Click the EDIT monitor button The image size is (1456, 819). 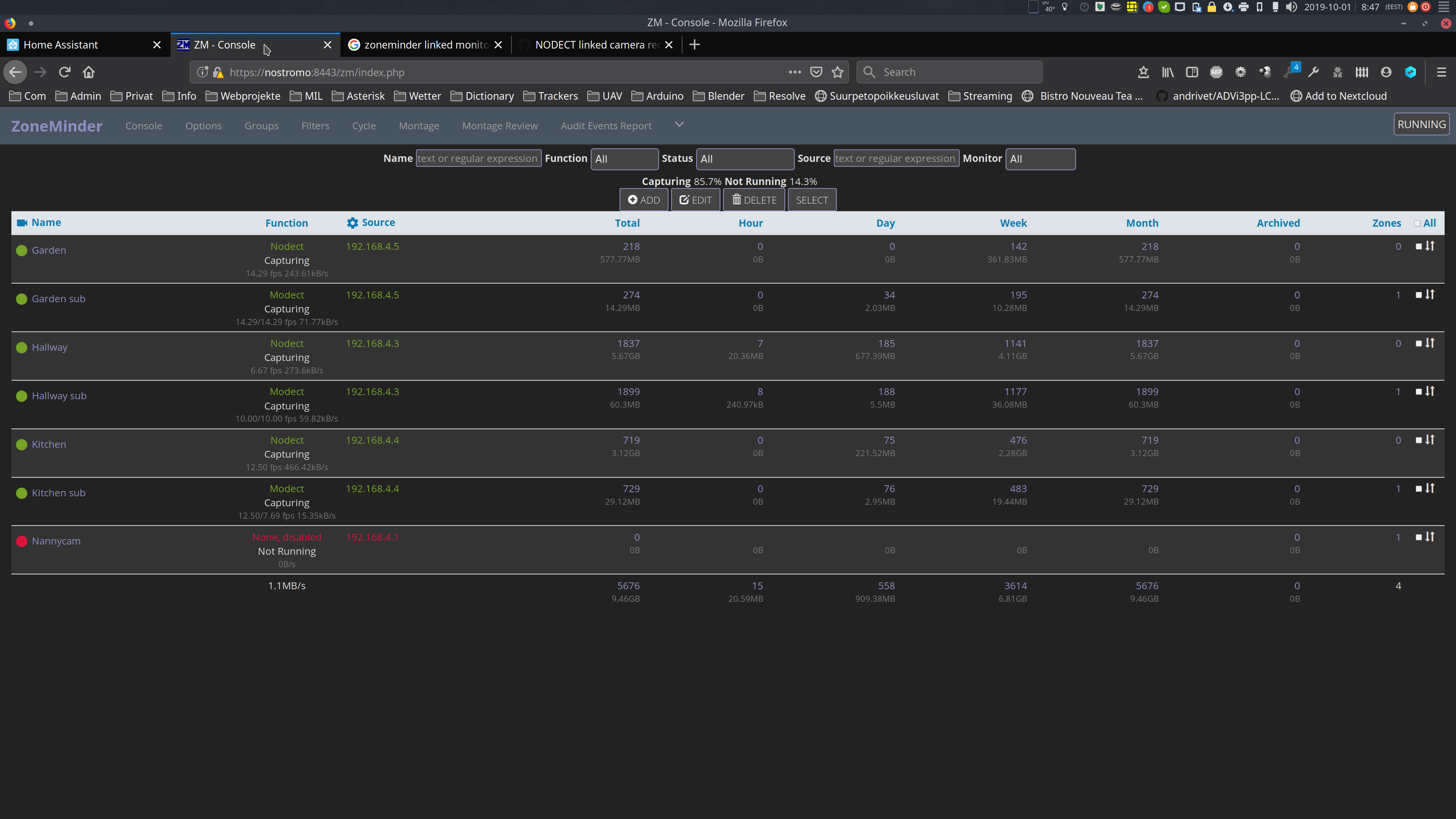pyautogui.click(x=696, y=200)
